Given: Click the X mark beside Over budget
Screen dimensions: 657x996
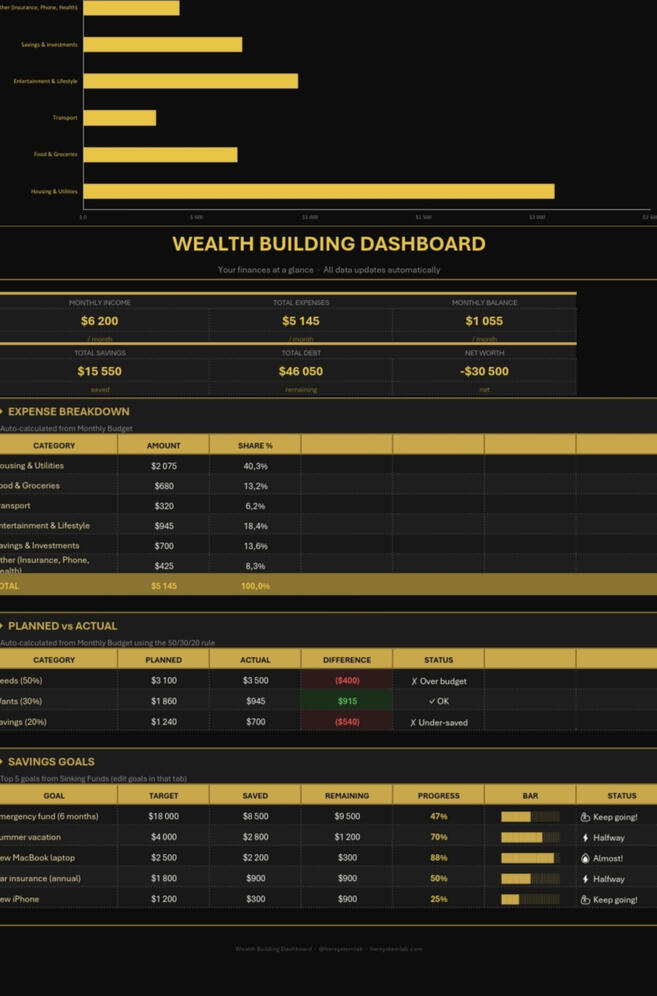Looking at the screenshot, I should 414,681.
